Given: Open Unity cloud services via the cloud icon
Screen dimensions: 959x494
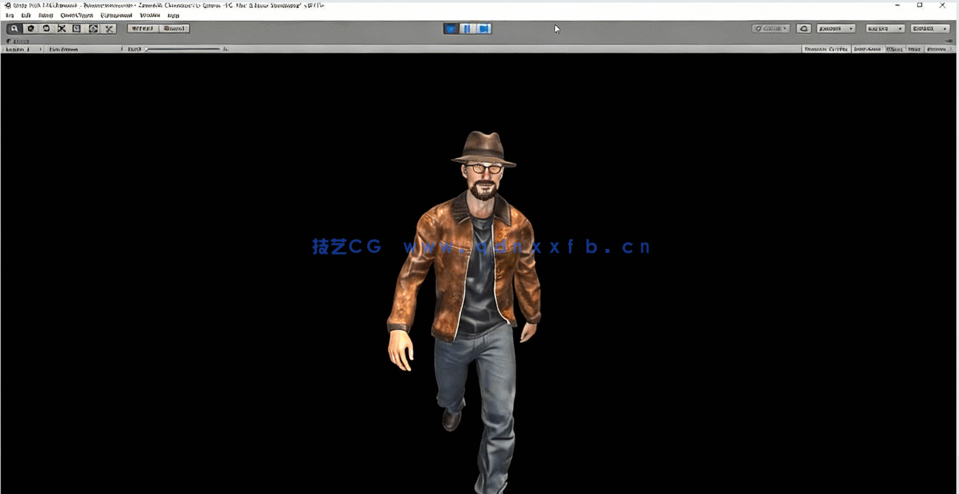Looking at the screenshot, I should point(804,29).
